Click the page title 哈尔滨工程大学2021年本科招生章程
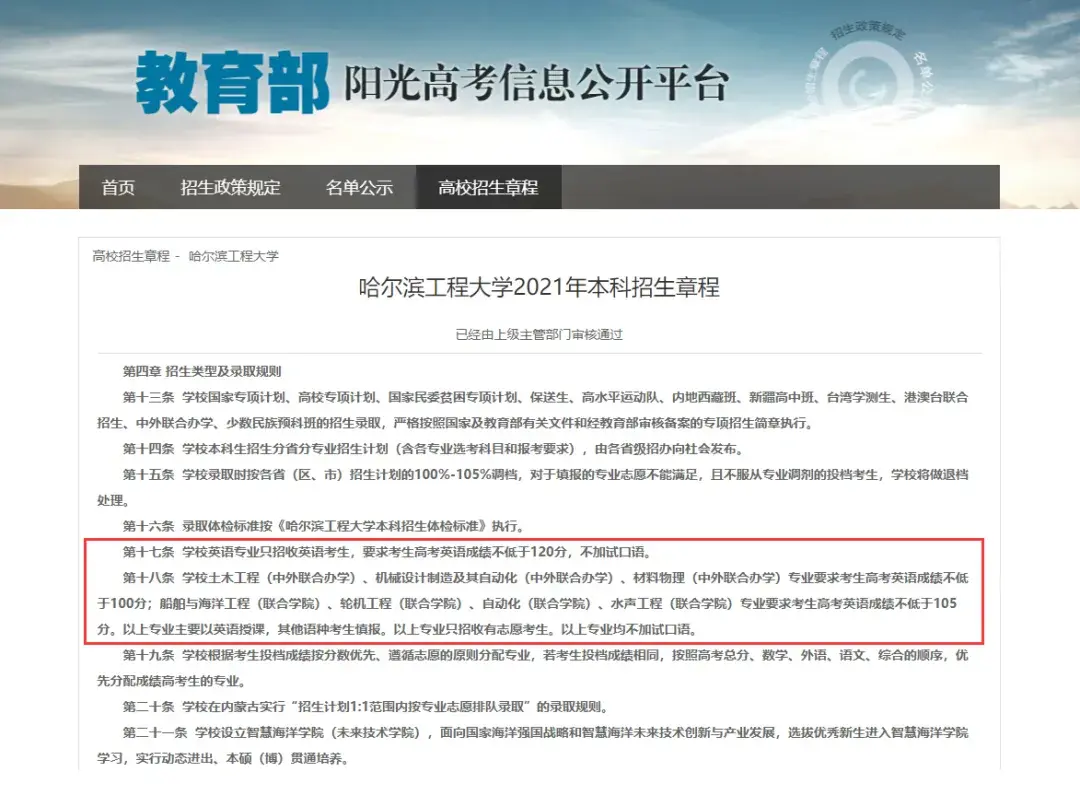Screen dimensions: 1080x807 pyautogui.click(x=539, y=287)
